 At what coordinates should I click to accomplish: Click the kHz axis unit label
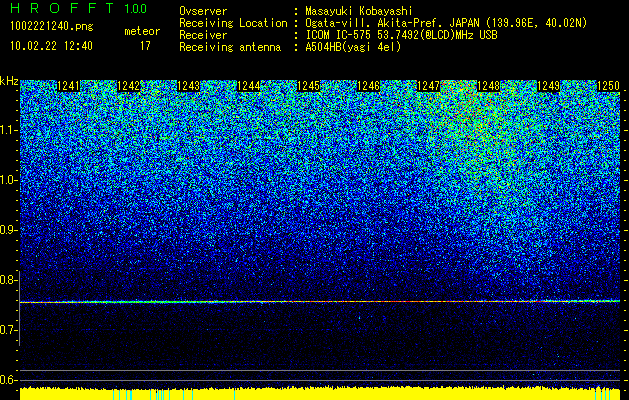9,81
